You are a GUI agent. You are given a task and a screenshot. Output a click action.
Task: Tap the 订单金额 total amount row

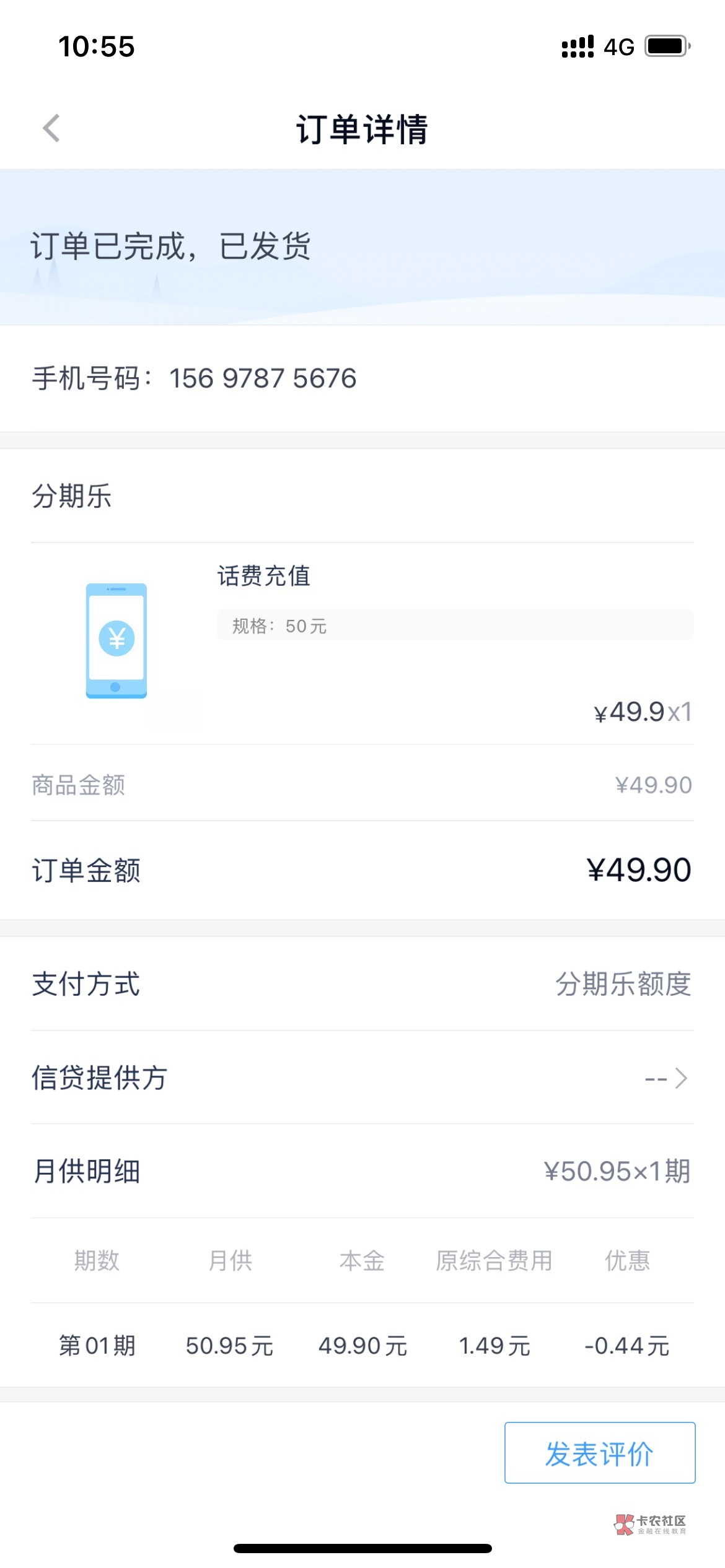click(x=362, y=870)
